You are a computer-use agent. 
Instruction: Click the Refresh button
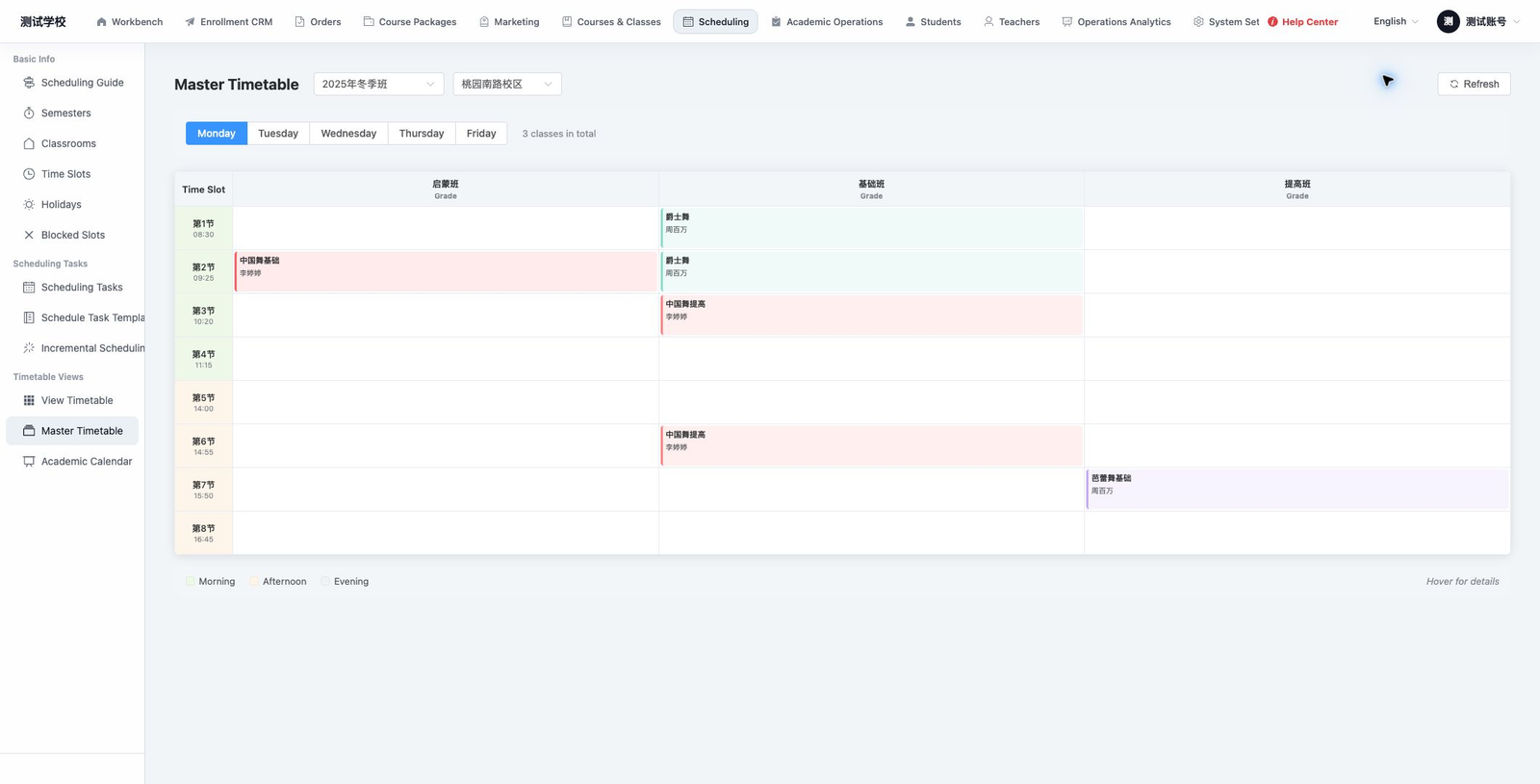pos(1474,84)
